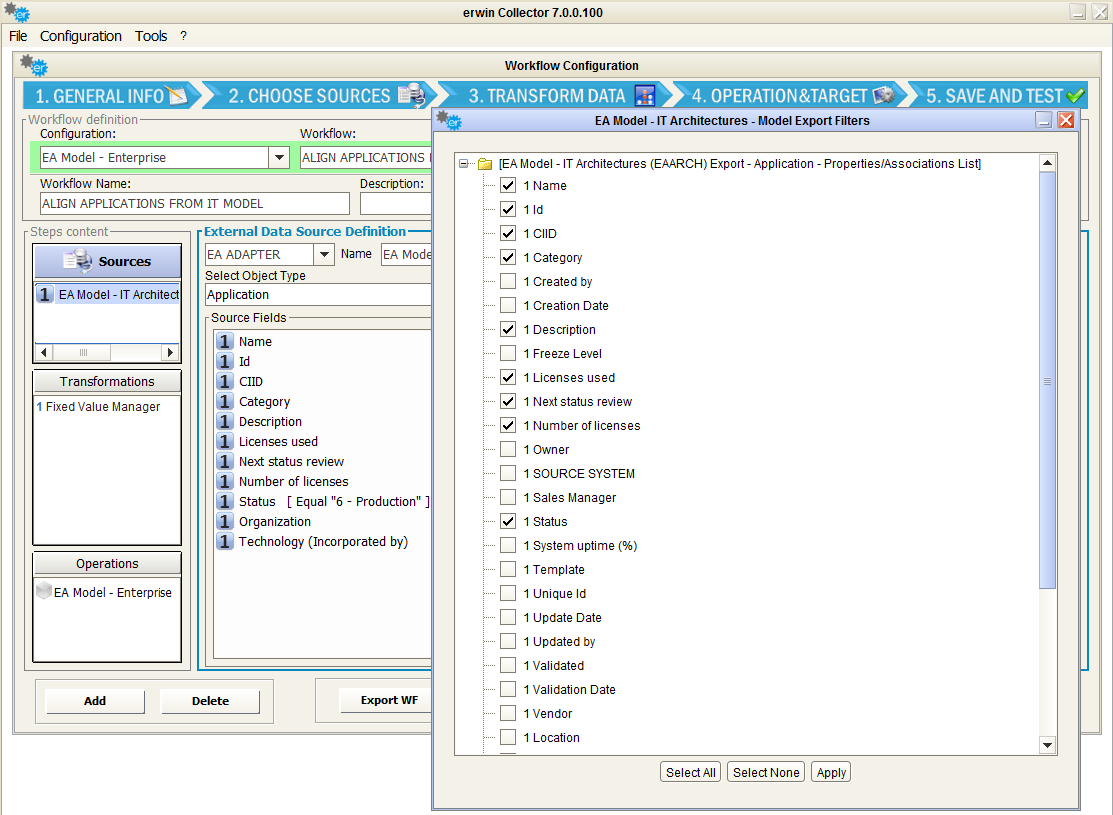Uncheck the Description field checkbox

tap(508, 330)
